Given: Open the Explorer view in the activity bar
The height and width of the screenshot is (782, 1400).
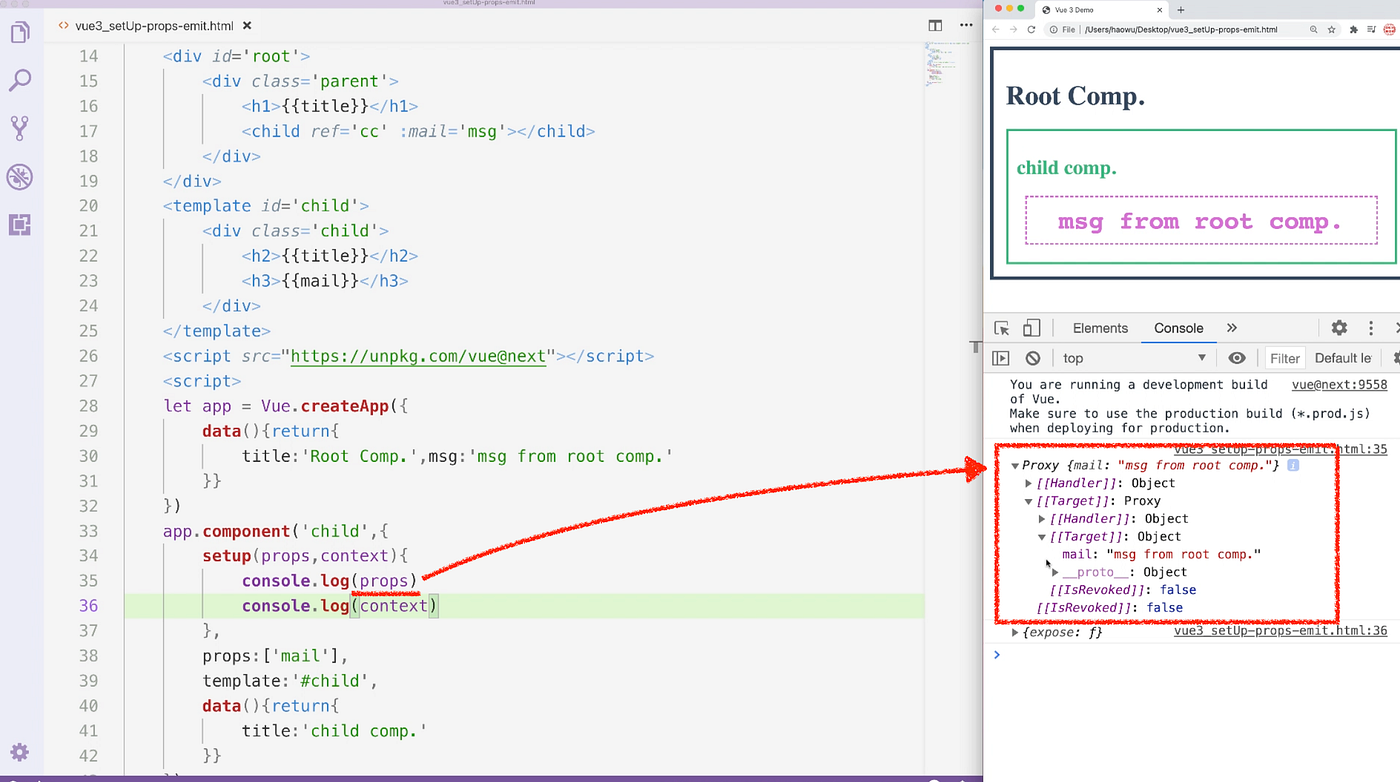Looking at the screenshot, I should 22,32.
